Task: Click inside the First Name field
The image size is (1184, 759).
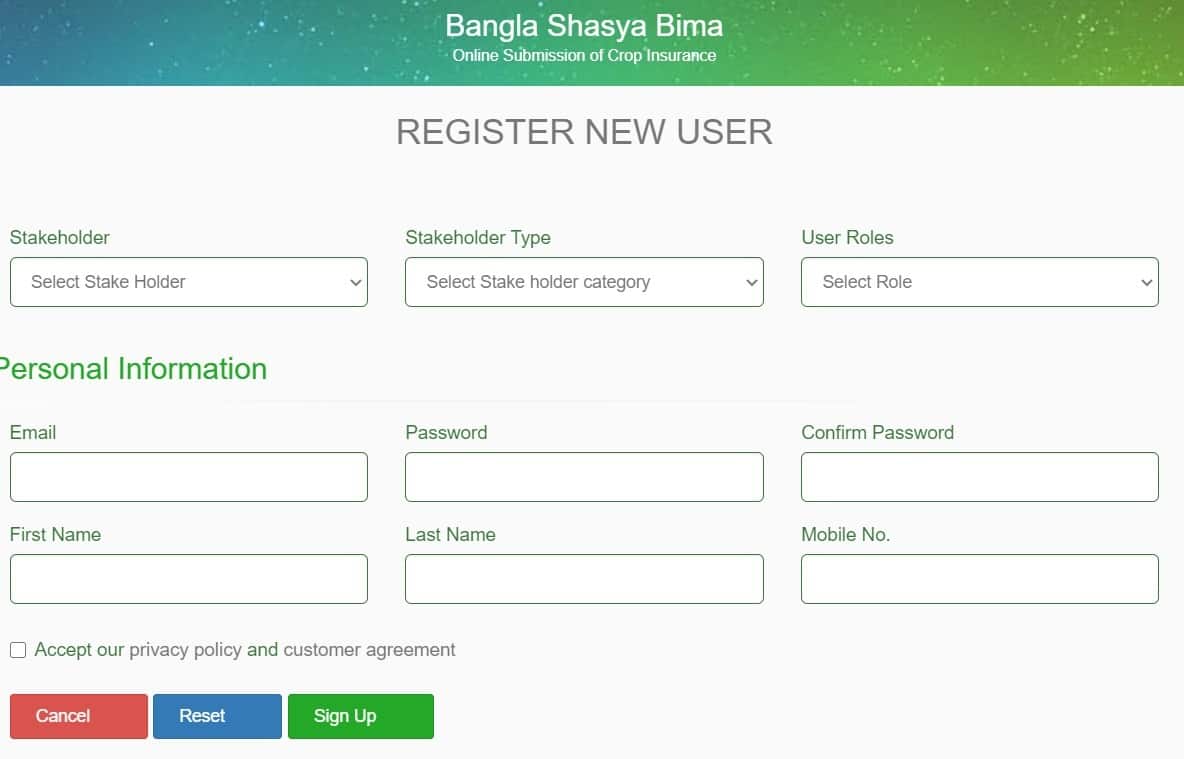Action: [x=188, y=579]
